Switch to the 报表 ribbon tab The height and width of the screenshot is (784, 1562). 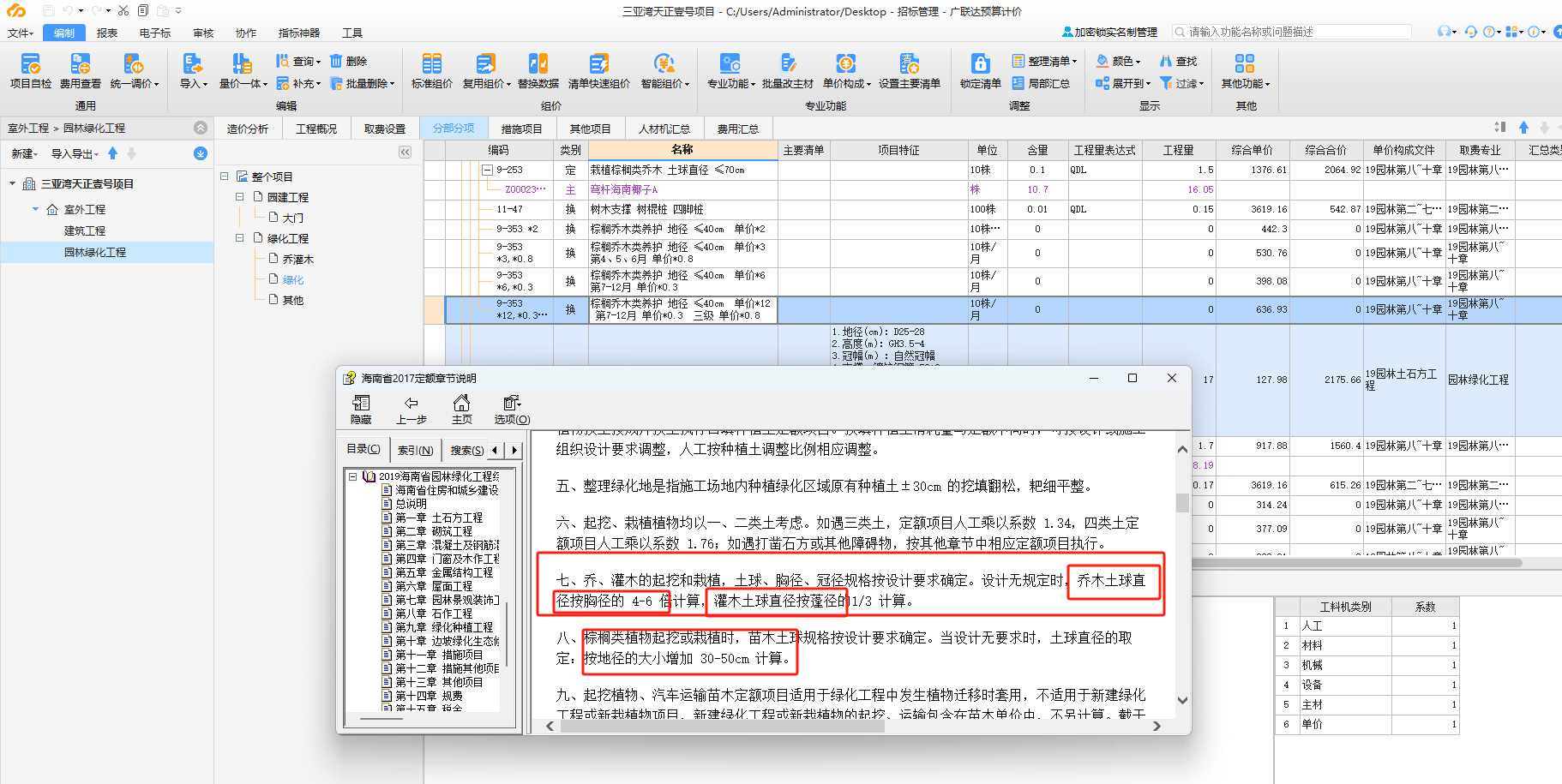coord(107,33)
